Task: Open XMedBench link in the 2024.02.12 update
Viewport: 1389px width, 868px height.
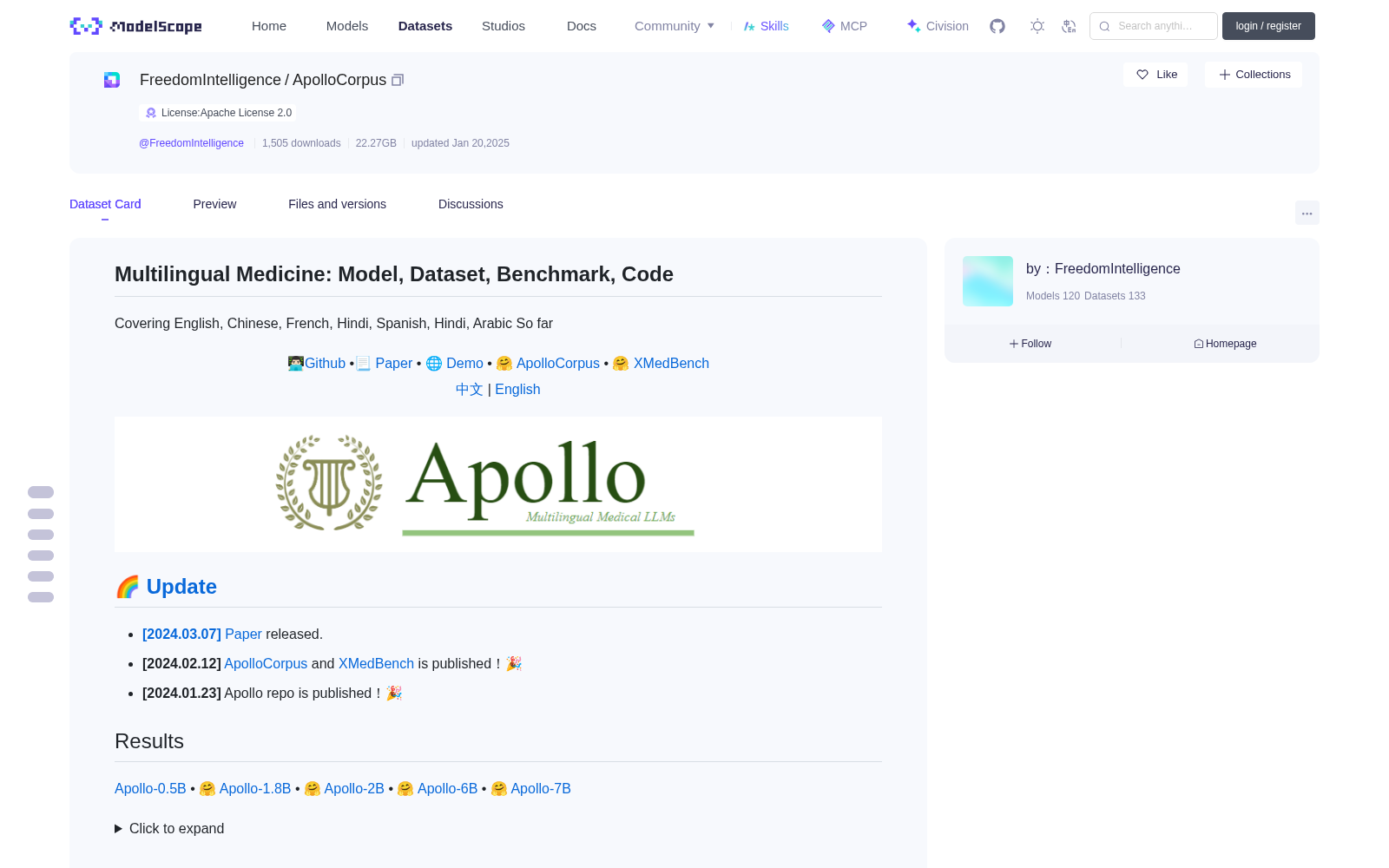Action: click(376, 663)
